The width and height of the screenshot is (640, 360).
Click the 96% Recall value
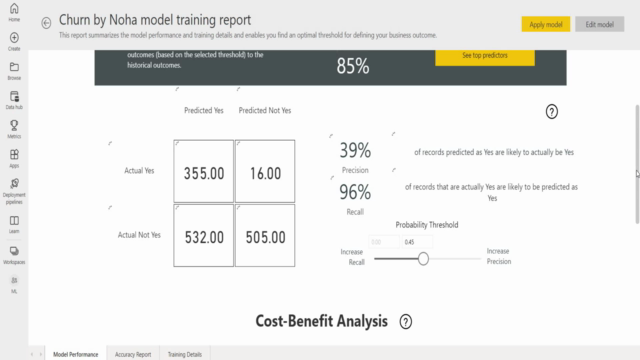(x=355, y=192)
